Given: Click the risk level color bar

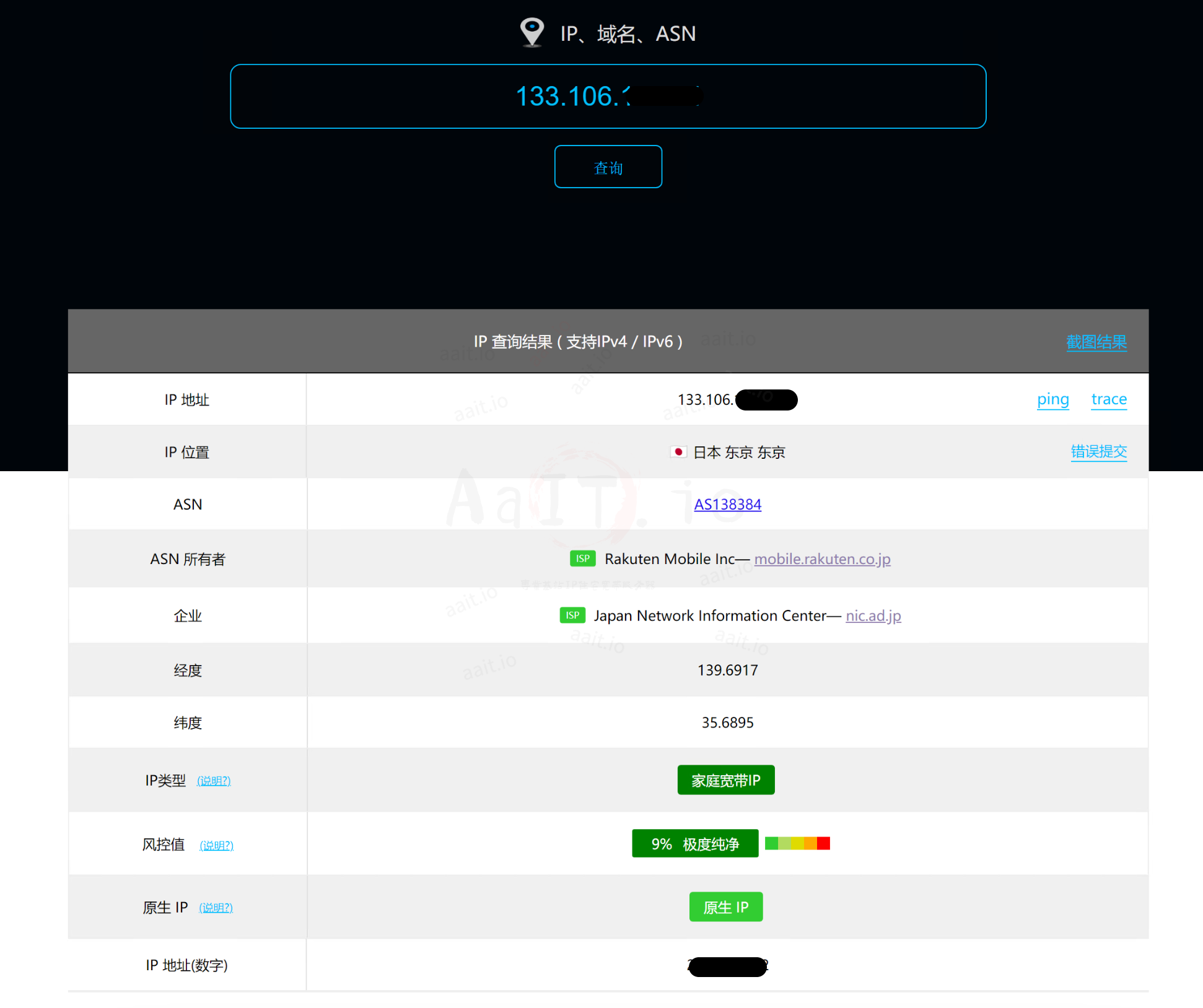Looking at the screenshot, I should (x=797, y=843).
